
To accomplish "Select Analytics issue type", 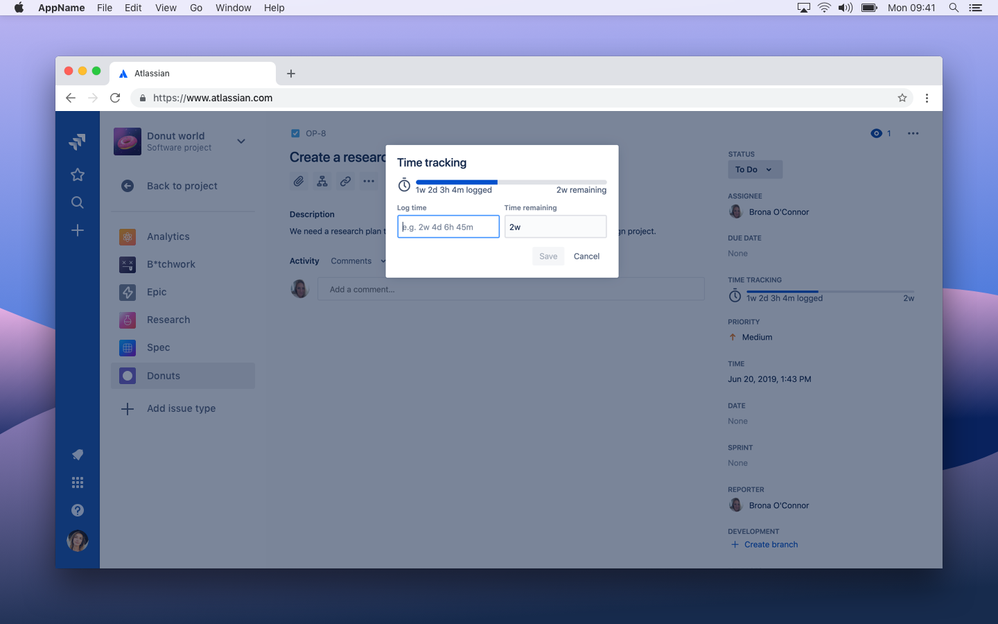I will (x=183, y=236).
